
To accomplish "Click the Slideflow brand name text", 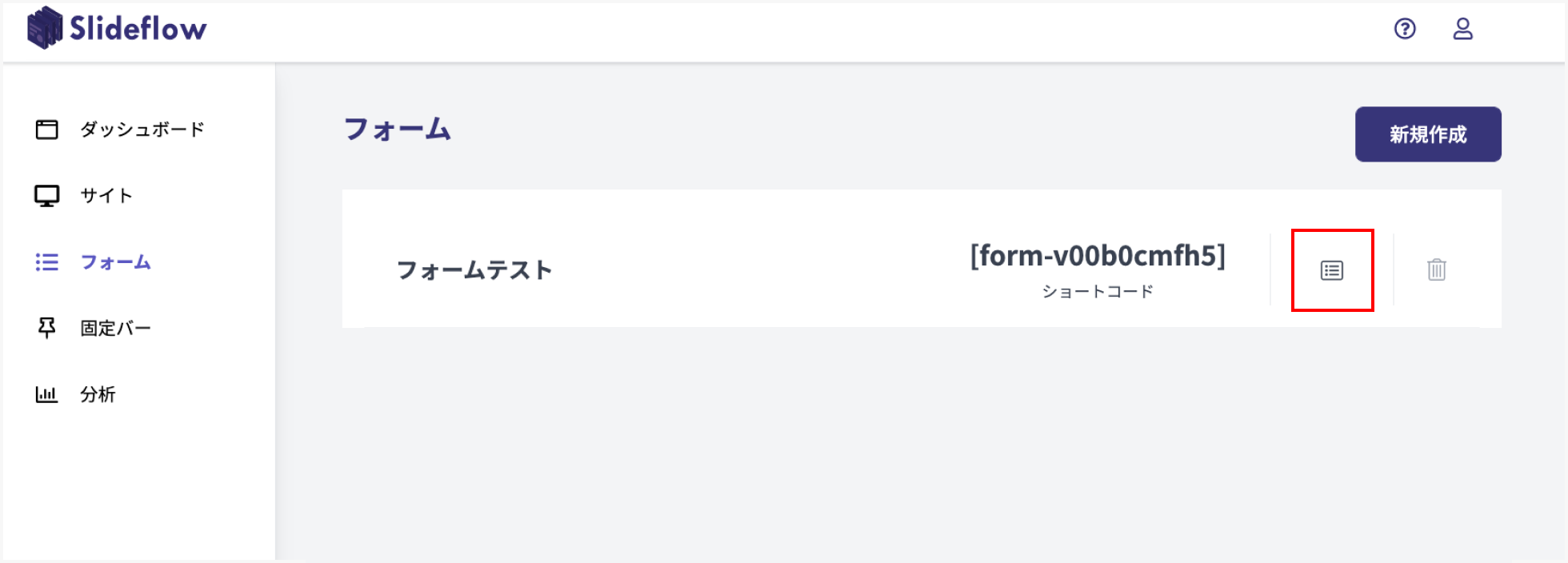I will (138, 29).
